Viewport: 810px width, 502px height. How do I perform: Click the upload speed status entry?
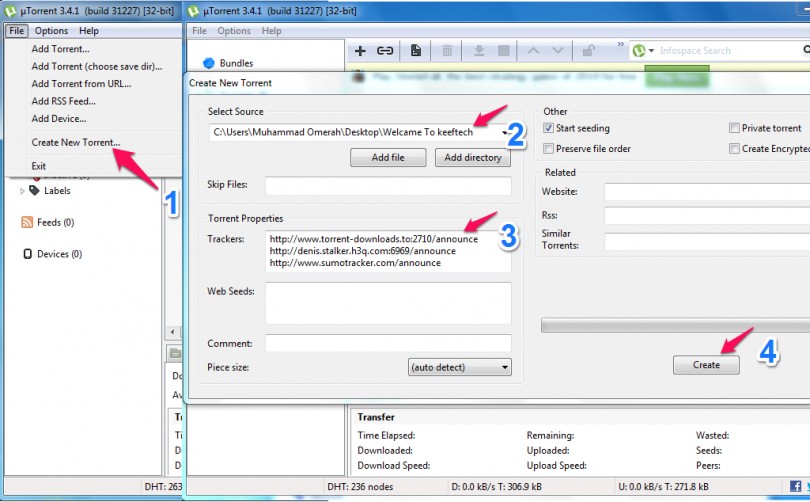pos(663,487)
